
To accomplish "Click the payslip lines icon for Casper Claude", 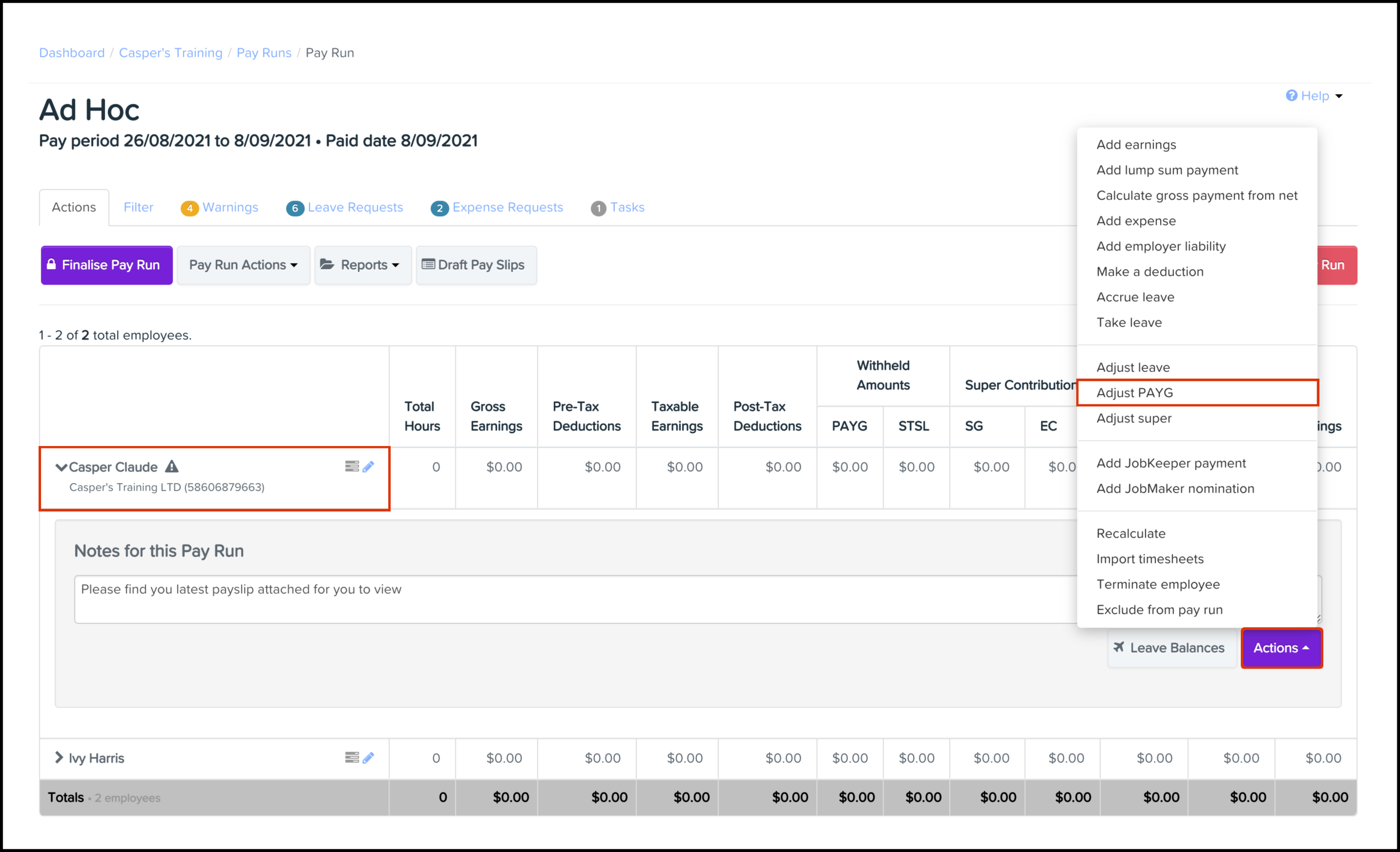I will coord(352,467).
